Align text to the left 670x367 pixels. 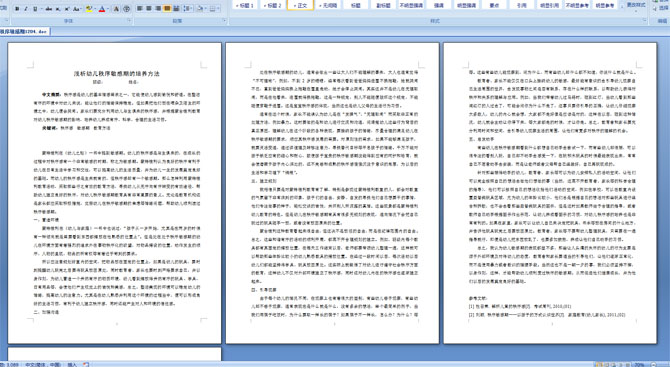(140, 9)
